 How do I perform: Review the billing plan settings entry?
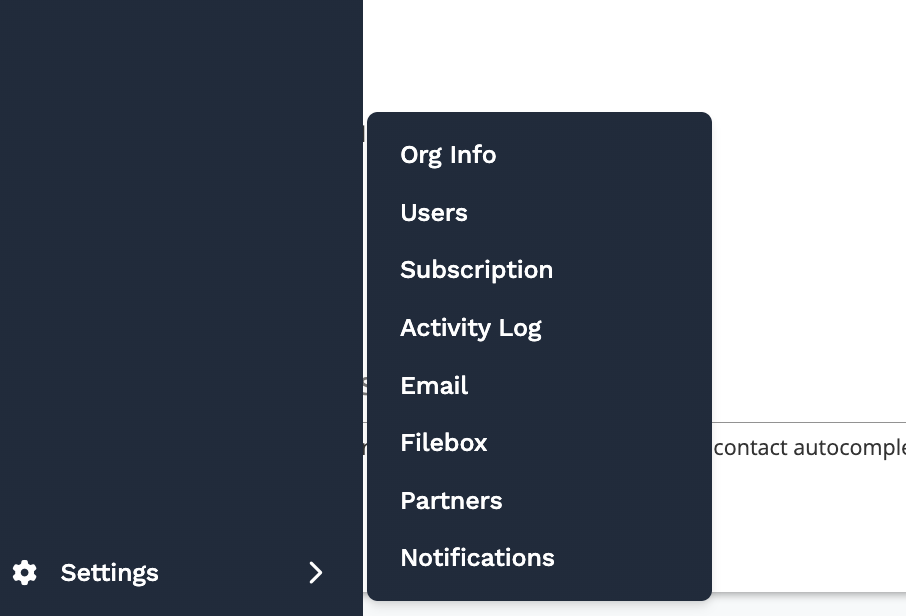(476, 270)
